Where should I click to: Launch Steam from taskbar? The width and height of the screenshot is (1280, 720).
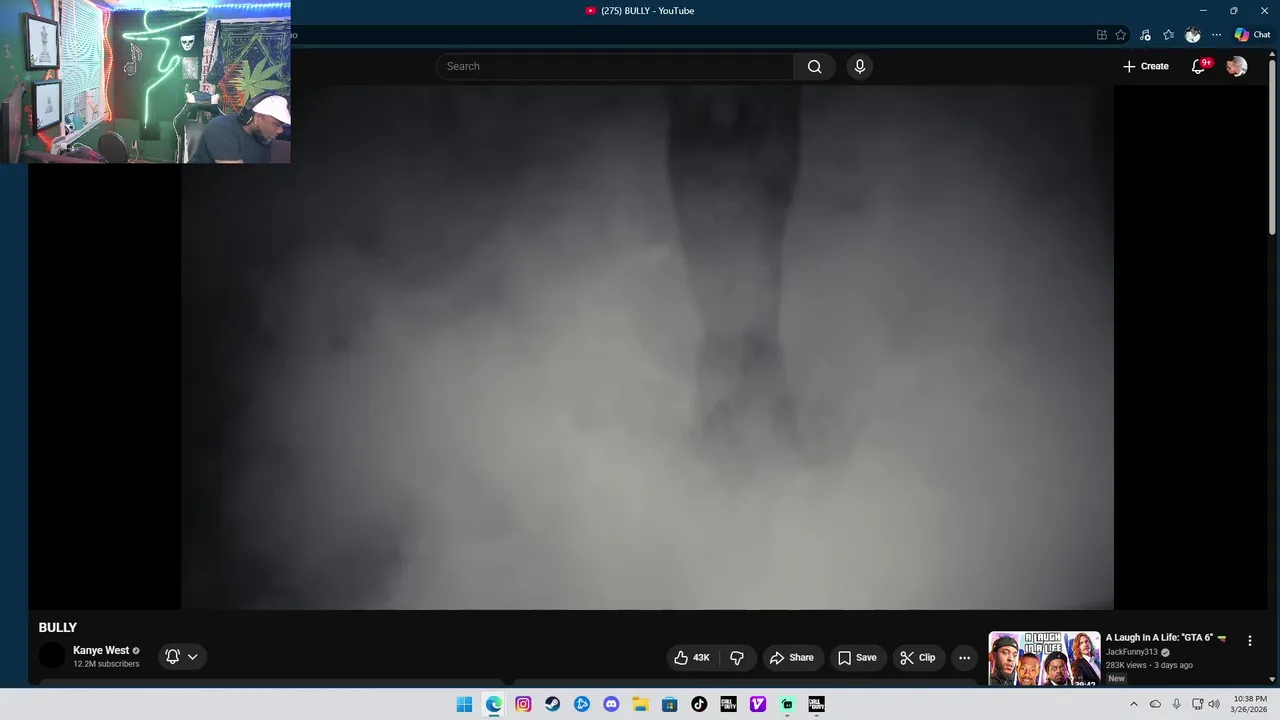pyautogui.click(x=552, y=704)
